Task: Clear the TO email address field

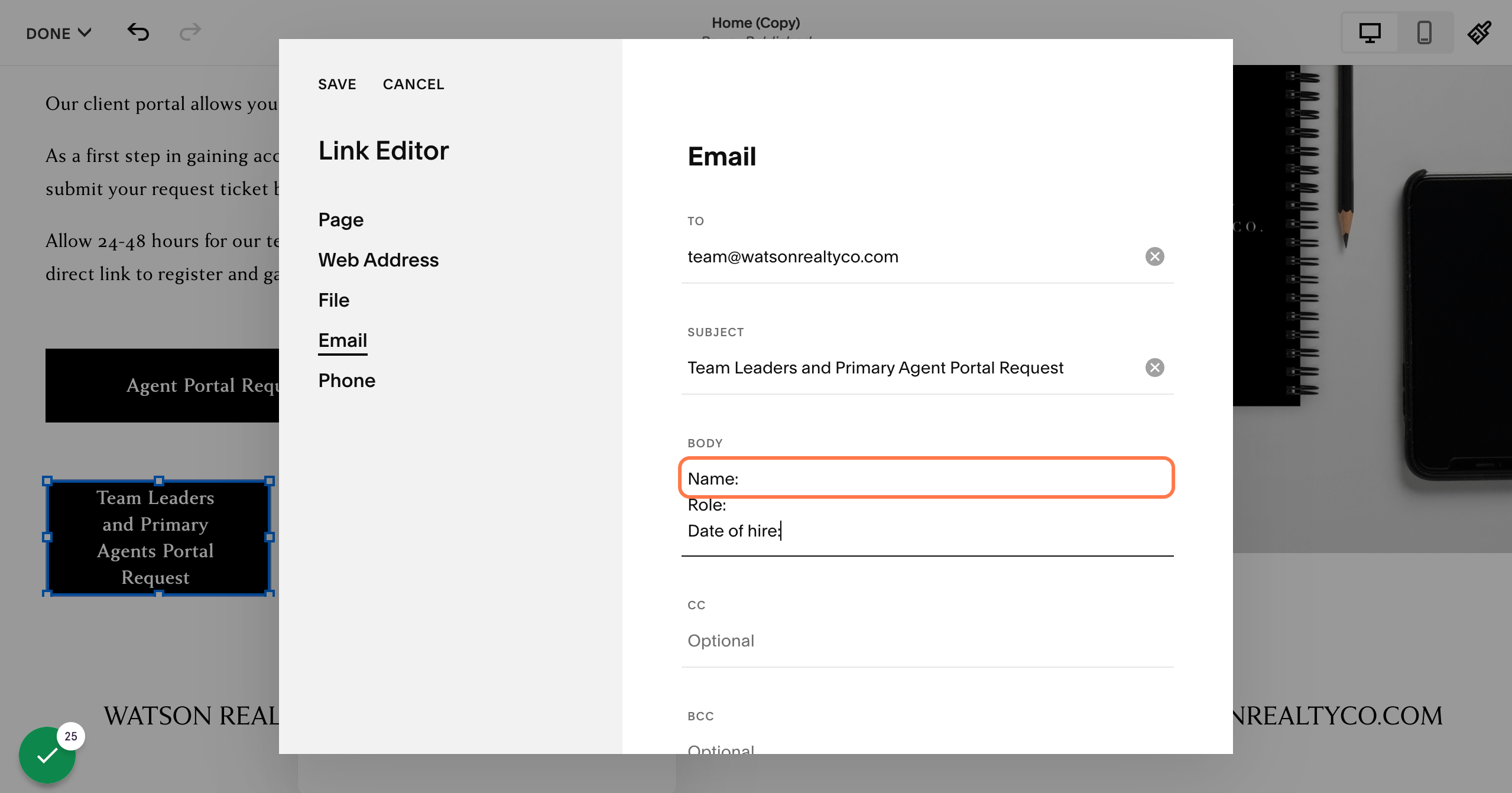Action: click(x=1154, y=256)
